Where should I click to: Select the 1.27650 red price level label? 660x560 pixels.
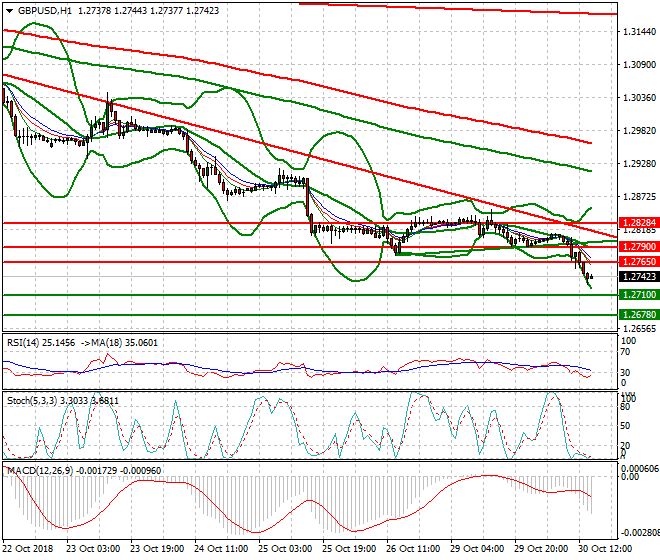coord(639,262)
